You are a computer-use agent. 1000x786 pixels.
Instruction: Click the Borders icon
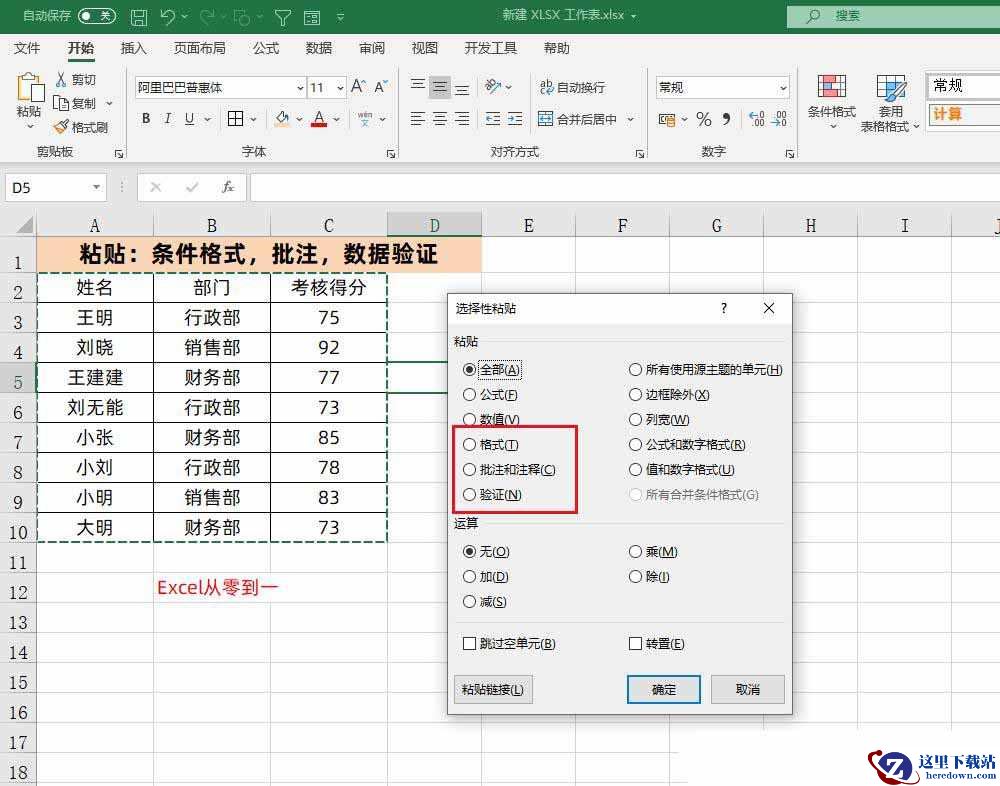(235, 119)
